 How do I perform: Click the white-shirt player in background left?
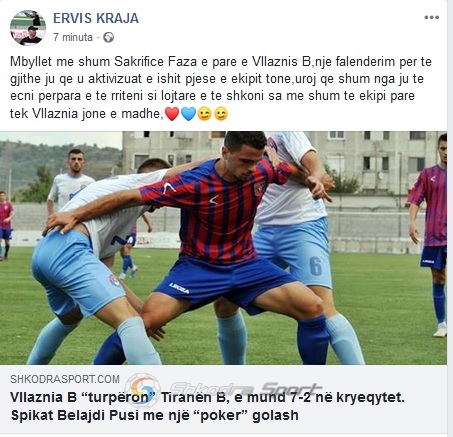pos(72,181)
